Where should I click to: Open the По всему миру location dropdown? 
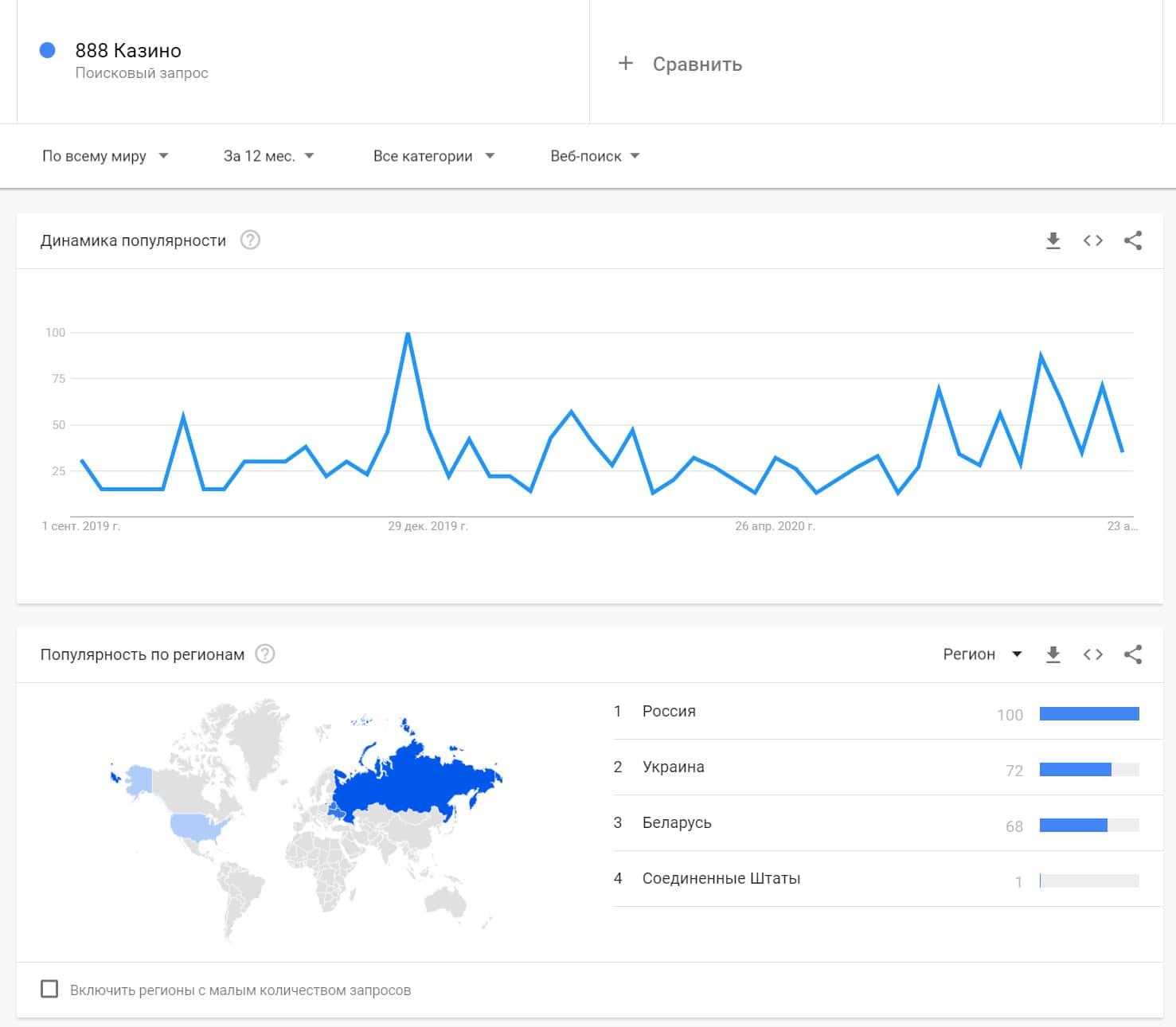105,156
